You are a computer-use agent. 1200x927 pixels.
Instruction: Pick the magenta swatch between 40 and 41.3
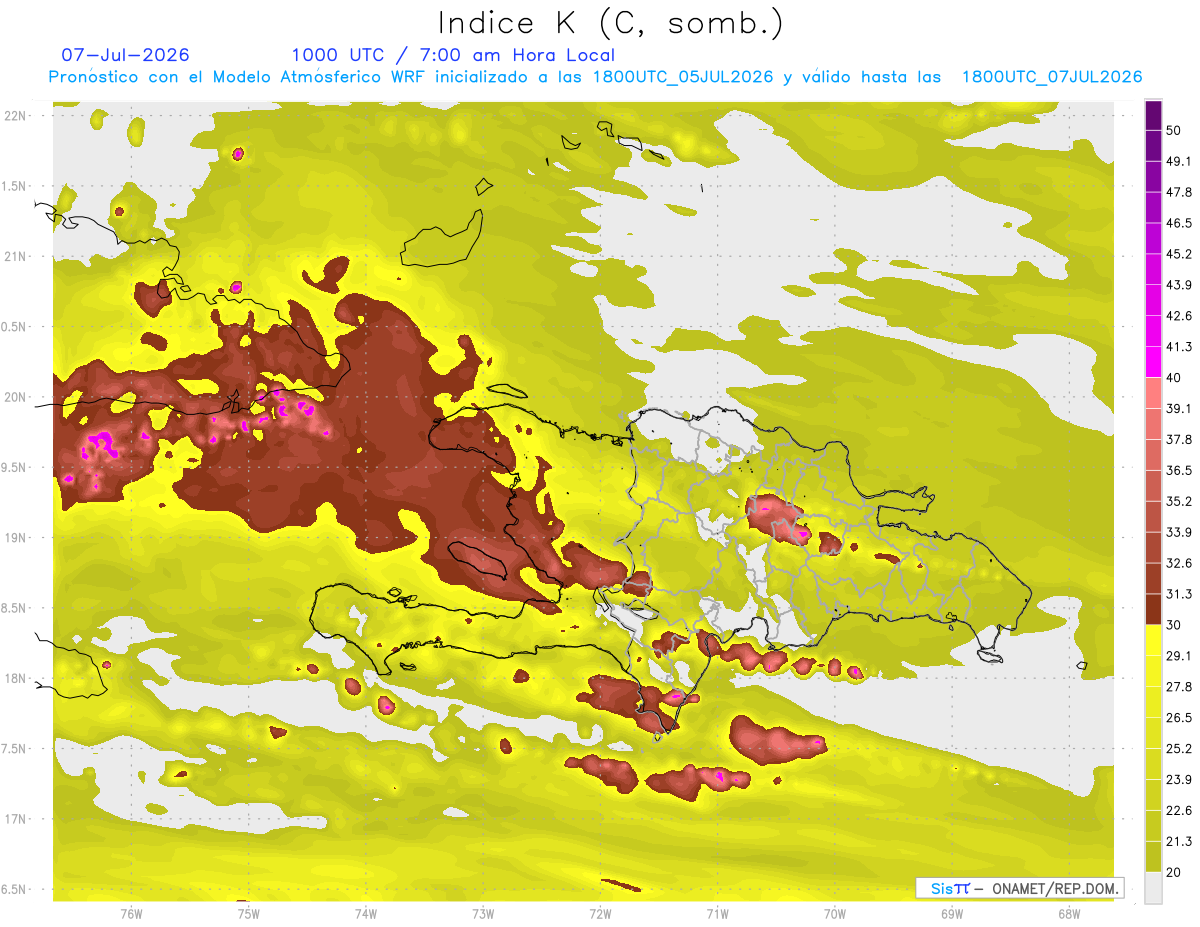tap(1154, 362)
